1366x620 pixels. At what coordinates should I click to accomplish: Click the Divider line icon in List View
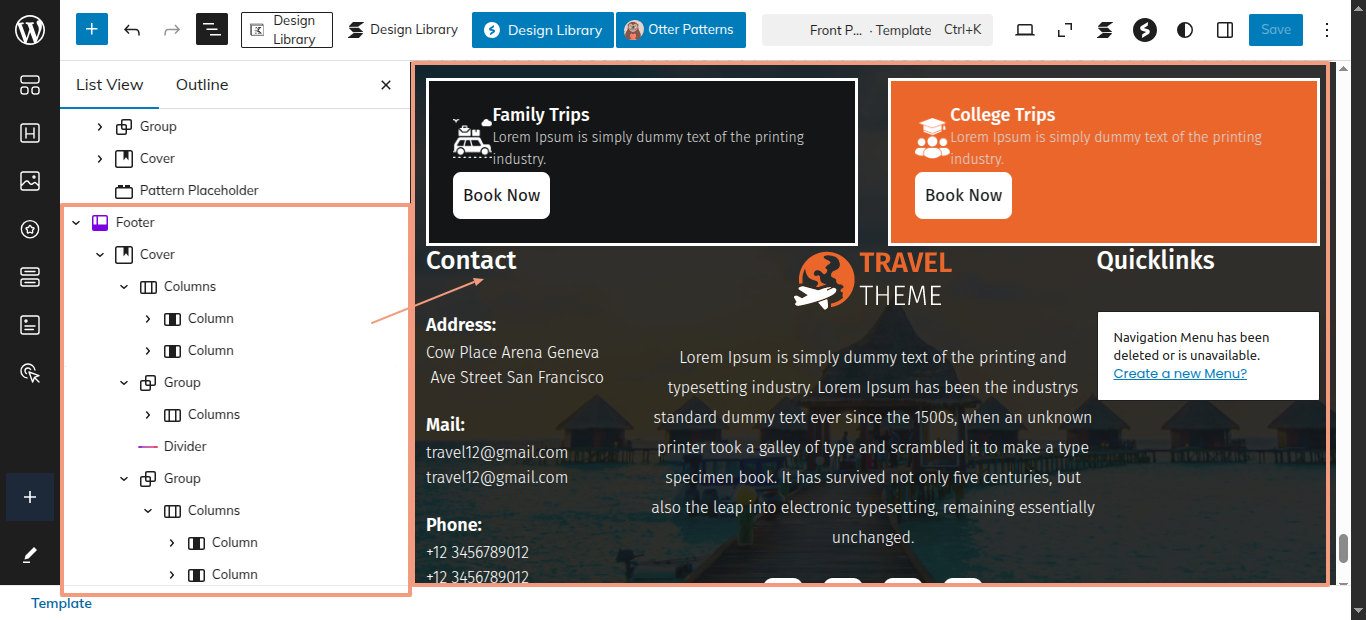click(148, 446)
